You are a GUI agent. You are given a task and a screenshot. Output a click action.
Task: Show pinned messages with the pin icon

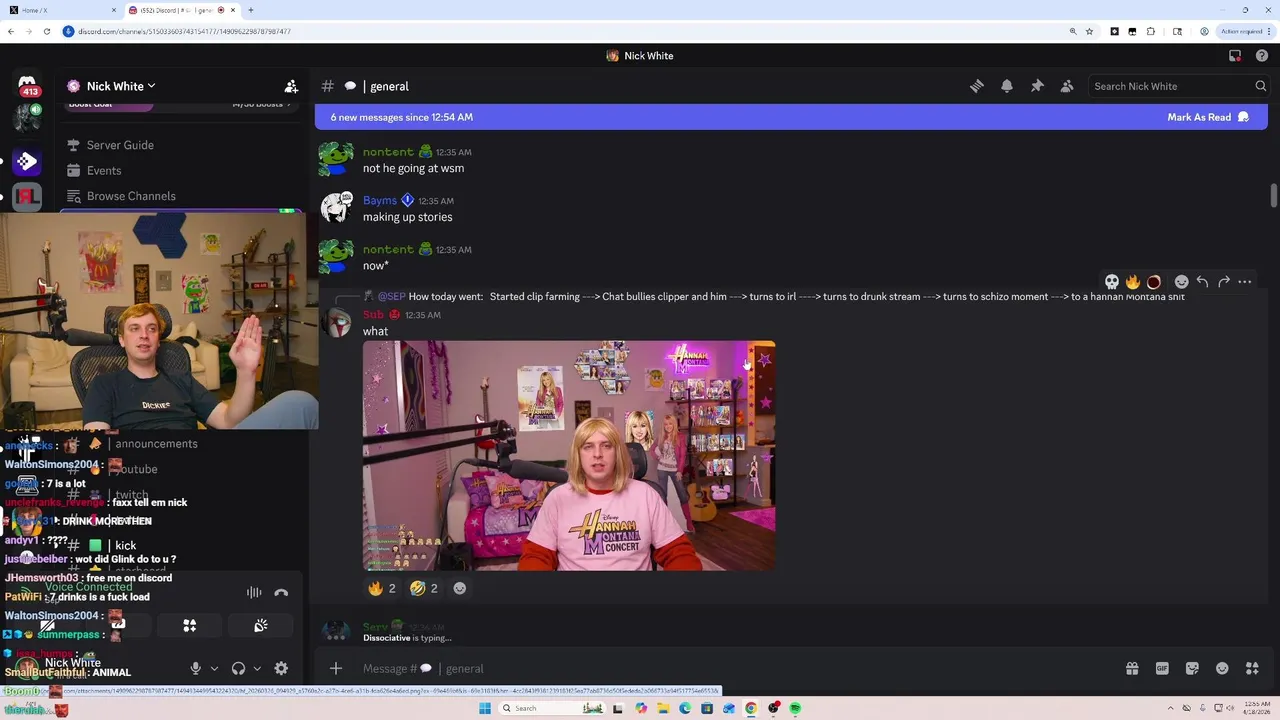[1037, 86]
